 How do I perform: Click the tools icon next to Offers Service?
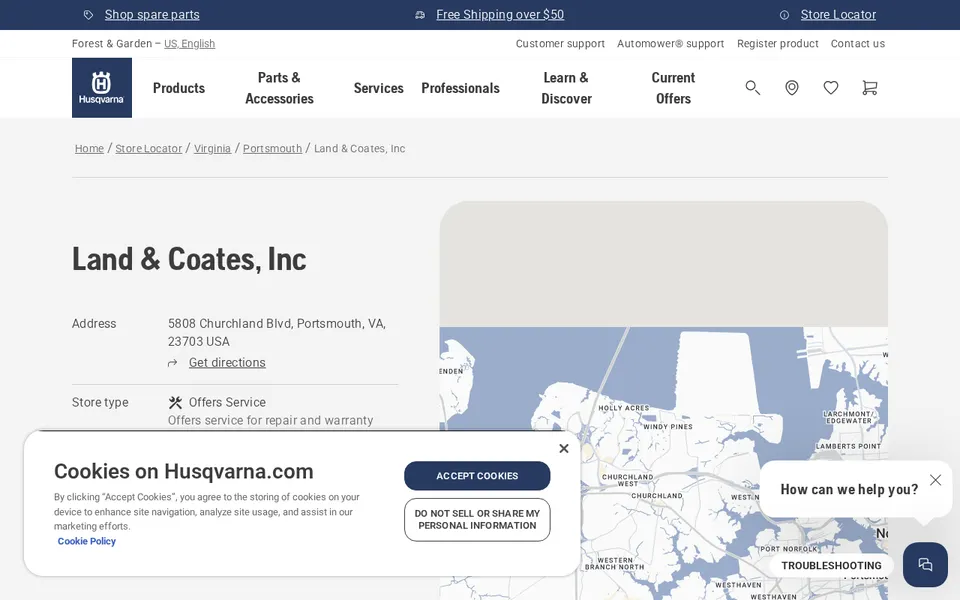click(x=175, y=402)
